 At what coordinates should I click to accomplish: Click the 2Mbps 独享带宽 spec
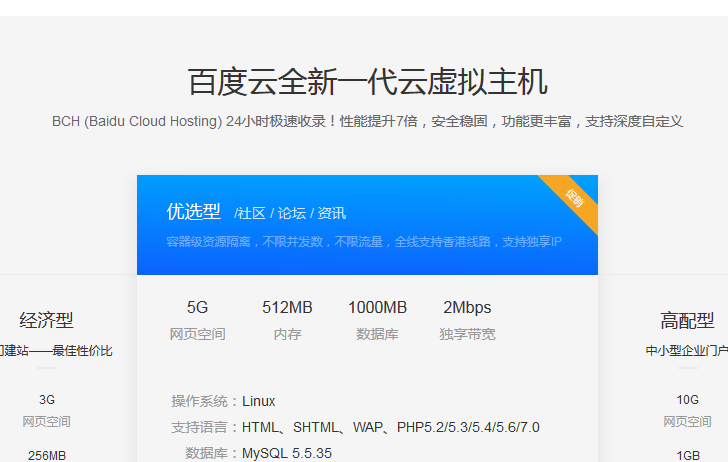467,320
